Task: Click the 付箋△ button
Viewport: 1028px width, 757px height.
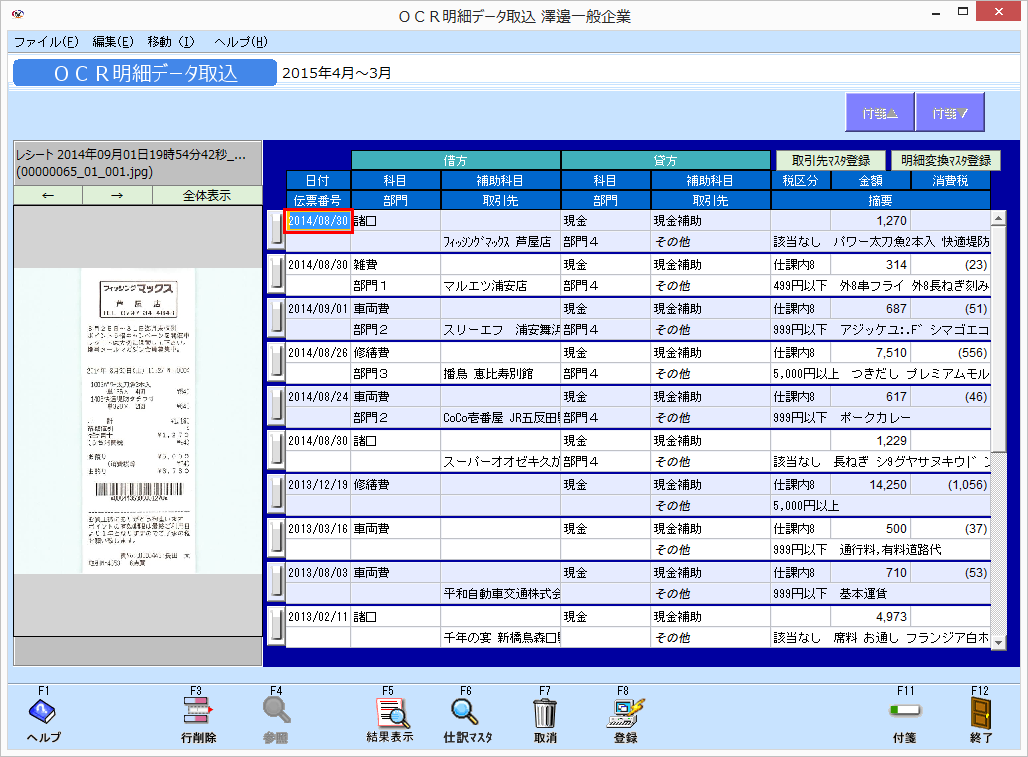Action: [879, 113]
